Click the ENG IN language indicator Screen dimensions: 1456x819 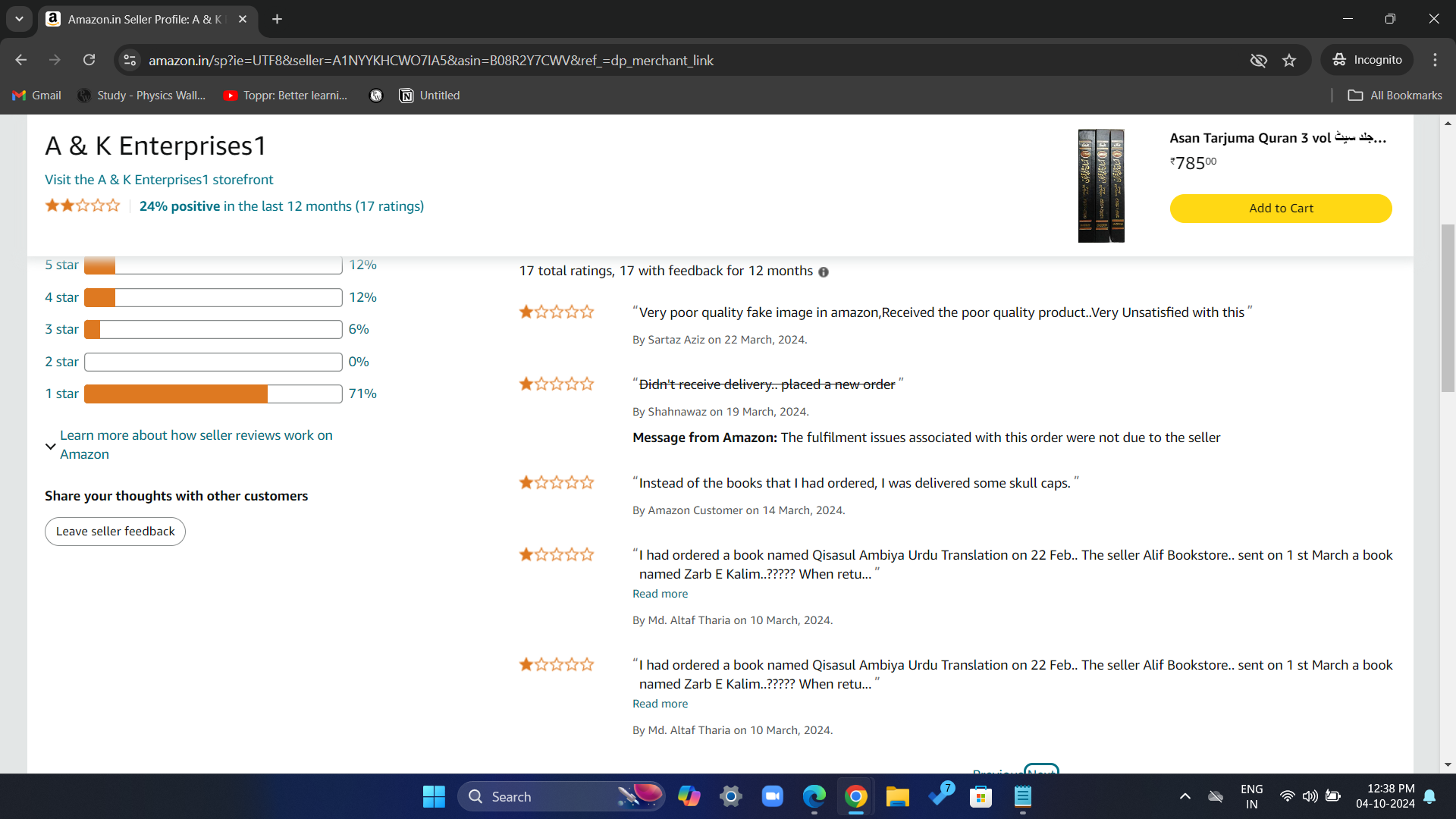pyautogui.click(x=1251, y=796)
